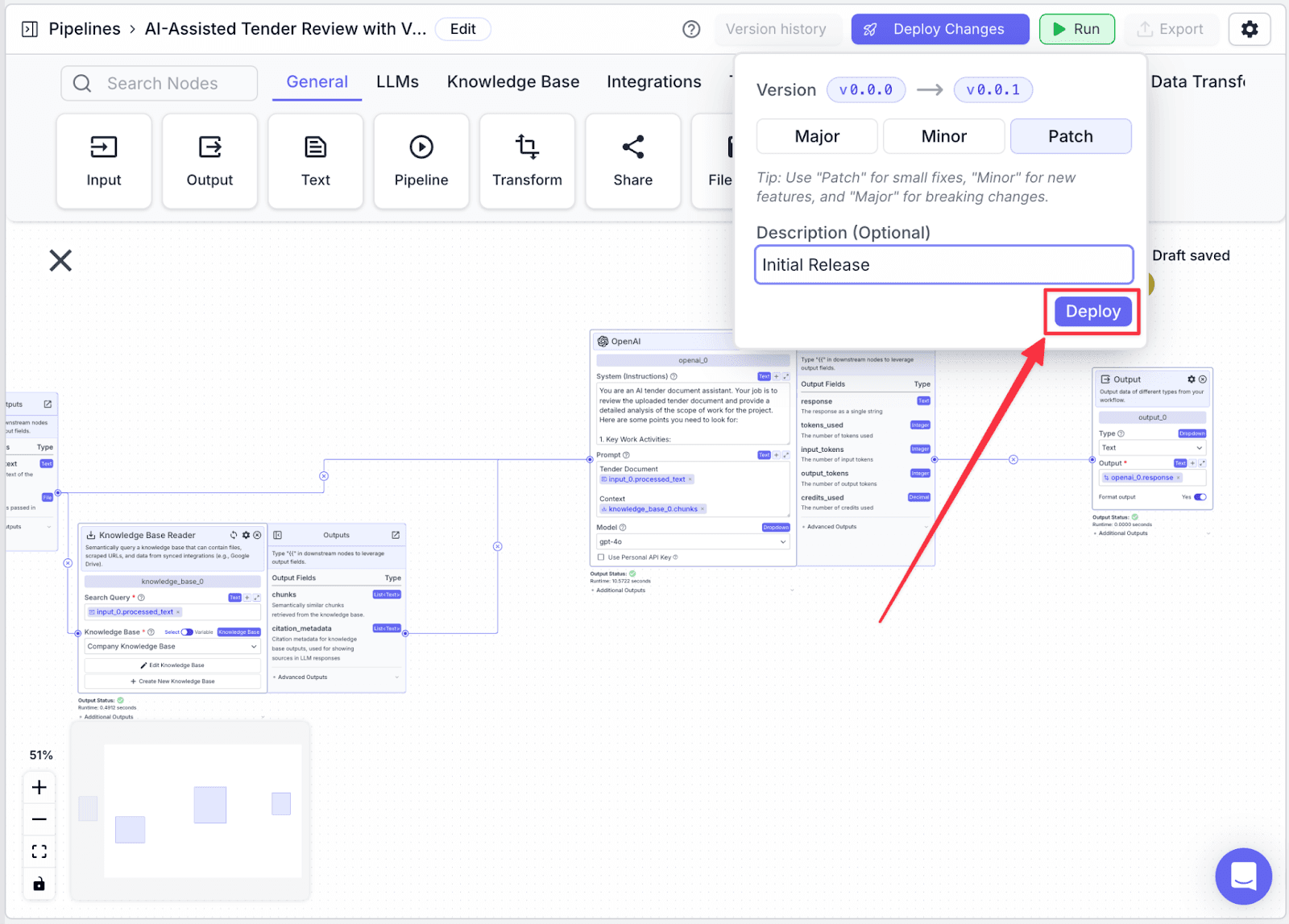Toggle the sidebar panel icon beside Pipelines
This screenshot has height=924, width=1289.
point(30,29)
